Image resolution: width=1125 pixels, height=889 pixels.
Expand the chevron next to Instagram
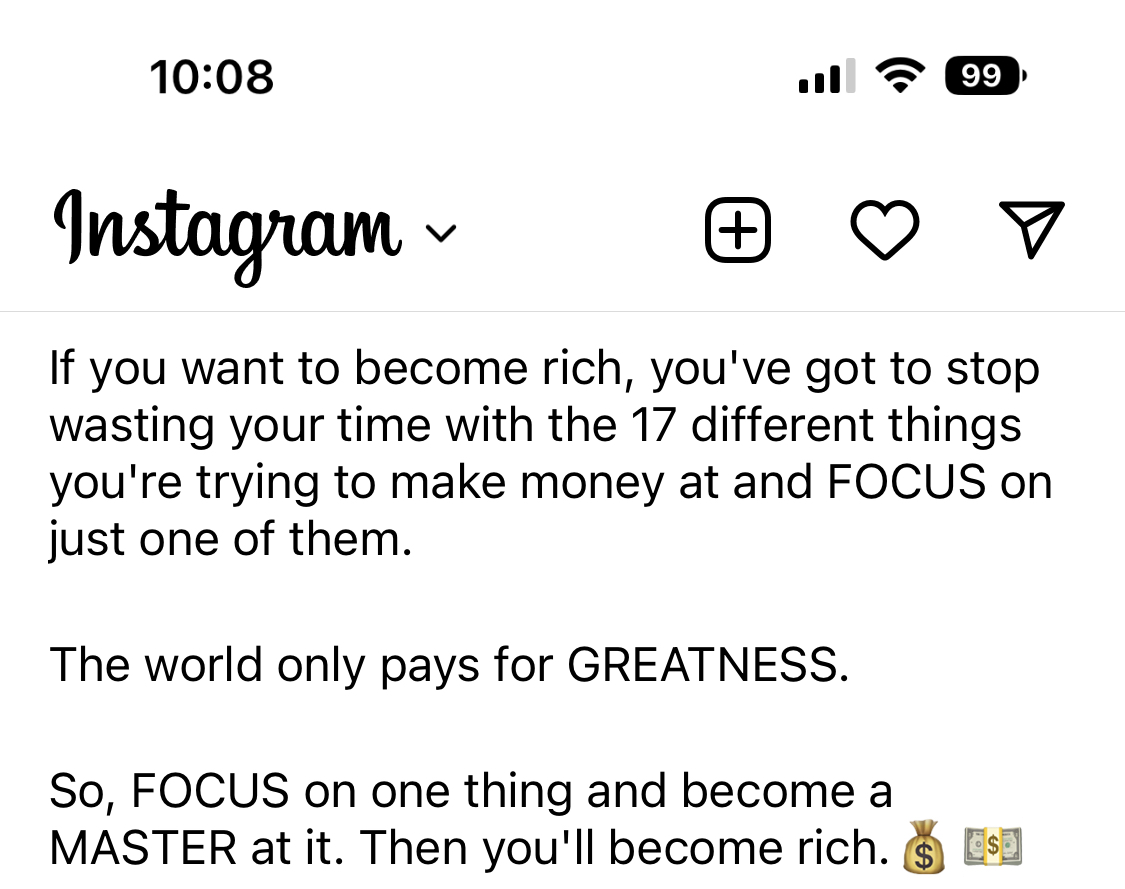click(441, 234)
